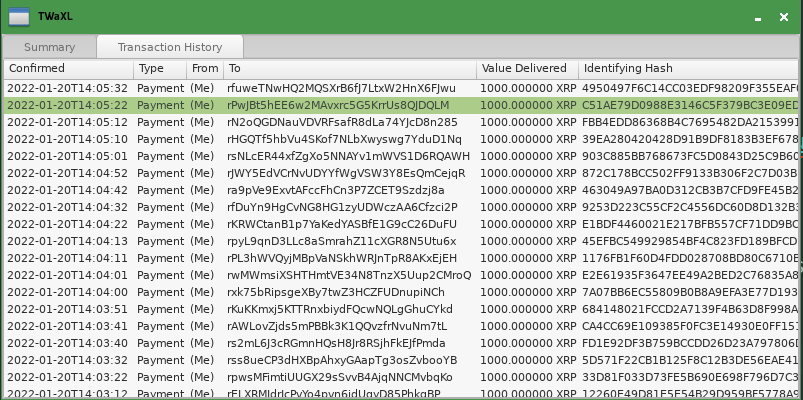803x400 pixels.
Task: Sort by the Type column header
Action: [x=158, y=69]
